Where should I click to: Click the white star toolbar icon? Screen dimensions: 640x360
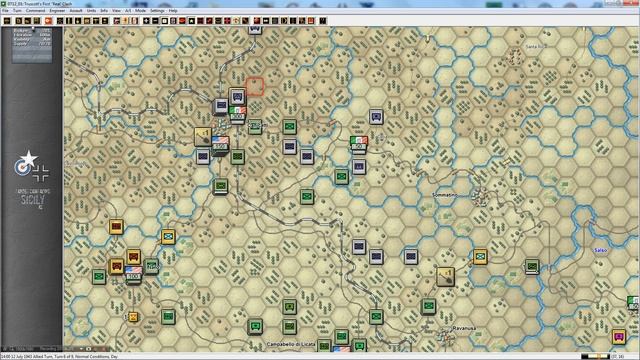191,20
